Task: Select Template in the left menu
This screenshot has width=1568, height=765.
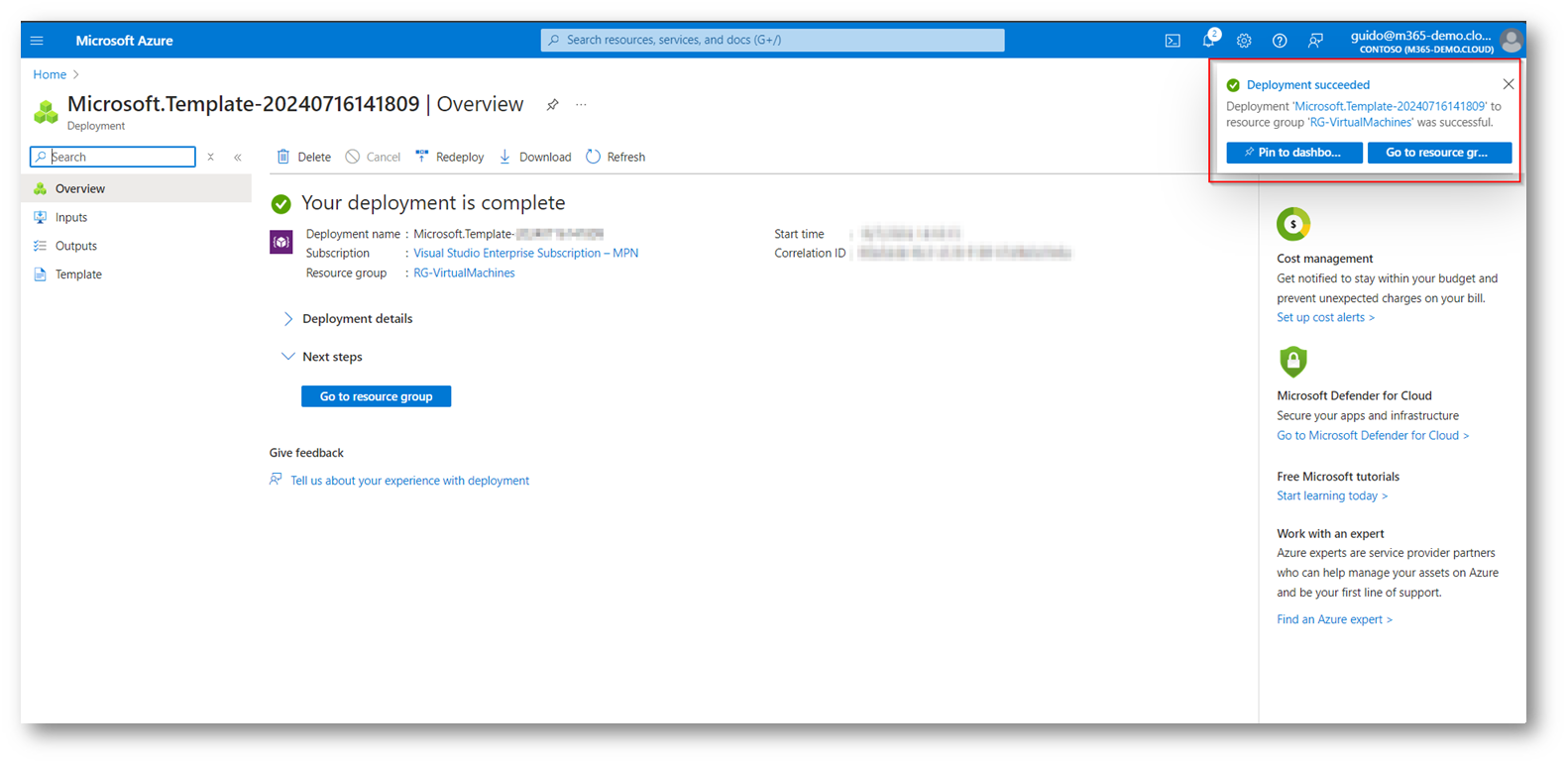Action: point(137,274)
